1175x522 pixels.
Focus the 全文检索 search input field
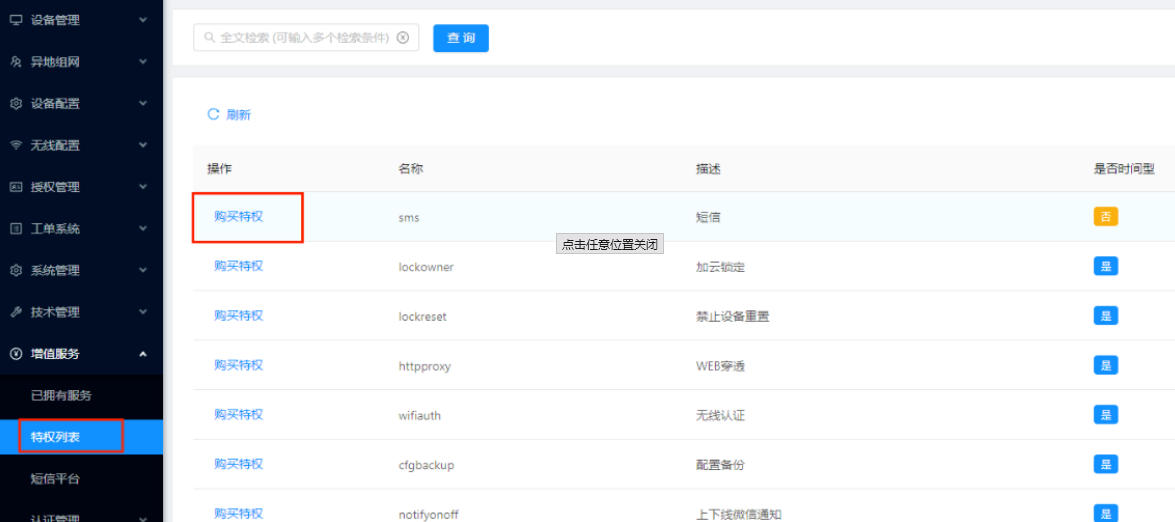tap(300, 38)
